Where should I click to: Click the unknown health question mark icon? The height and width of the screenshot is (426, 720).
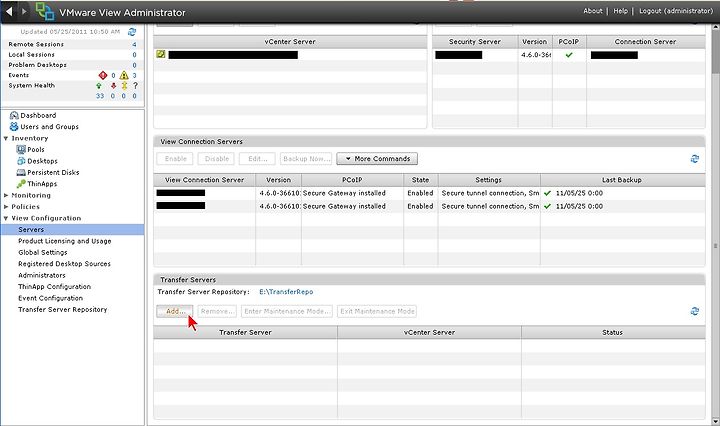point(135,85)
